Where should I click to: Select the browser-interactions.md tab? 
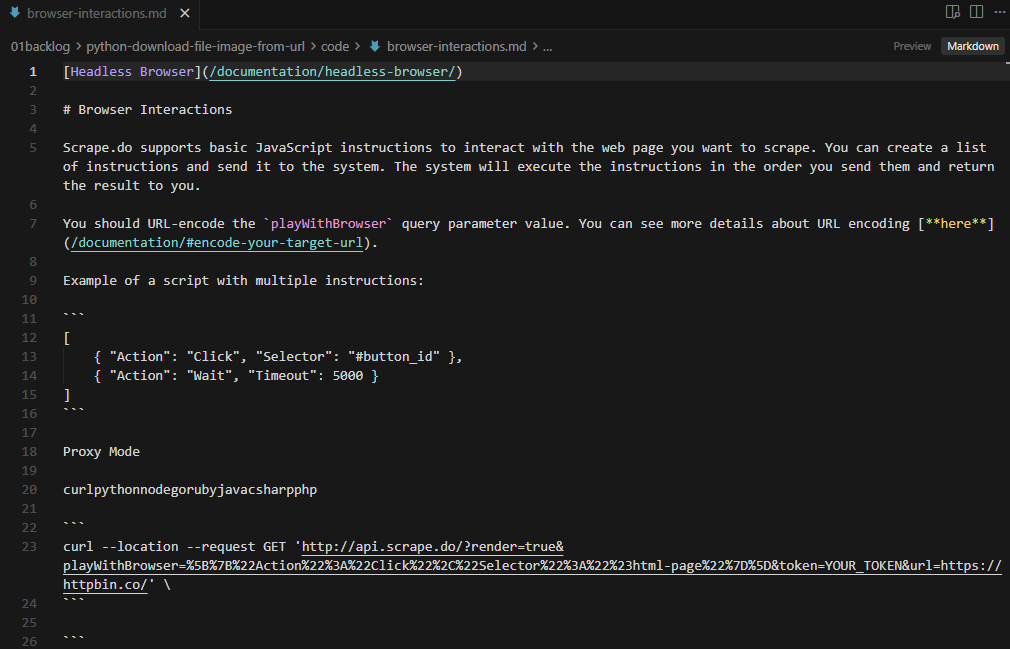(x=100, y=15)
